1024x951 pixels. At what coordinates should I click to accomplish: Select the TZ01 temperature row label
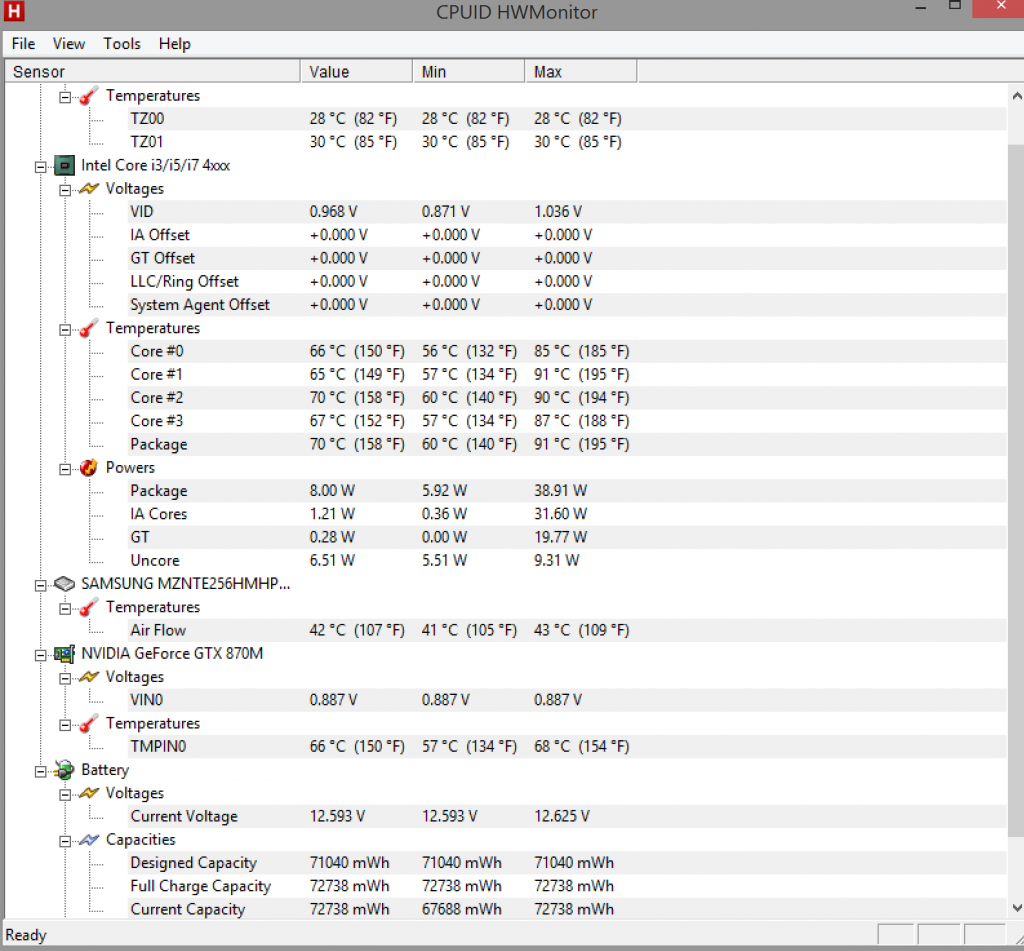[147, 142]
